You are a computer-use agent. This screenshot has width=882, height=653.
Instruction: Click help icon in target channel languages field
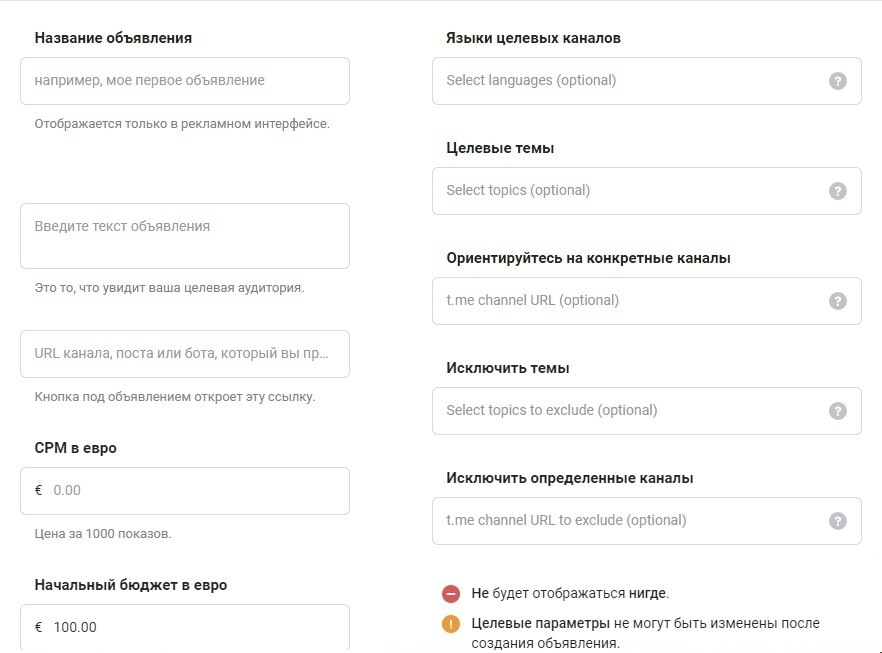point(838,81)
